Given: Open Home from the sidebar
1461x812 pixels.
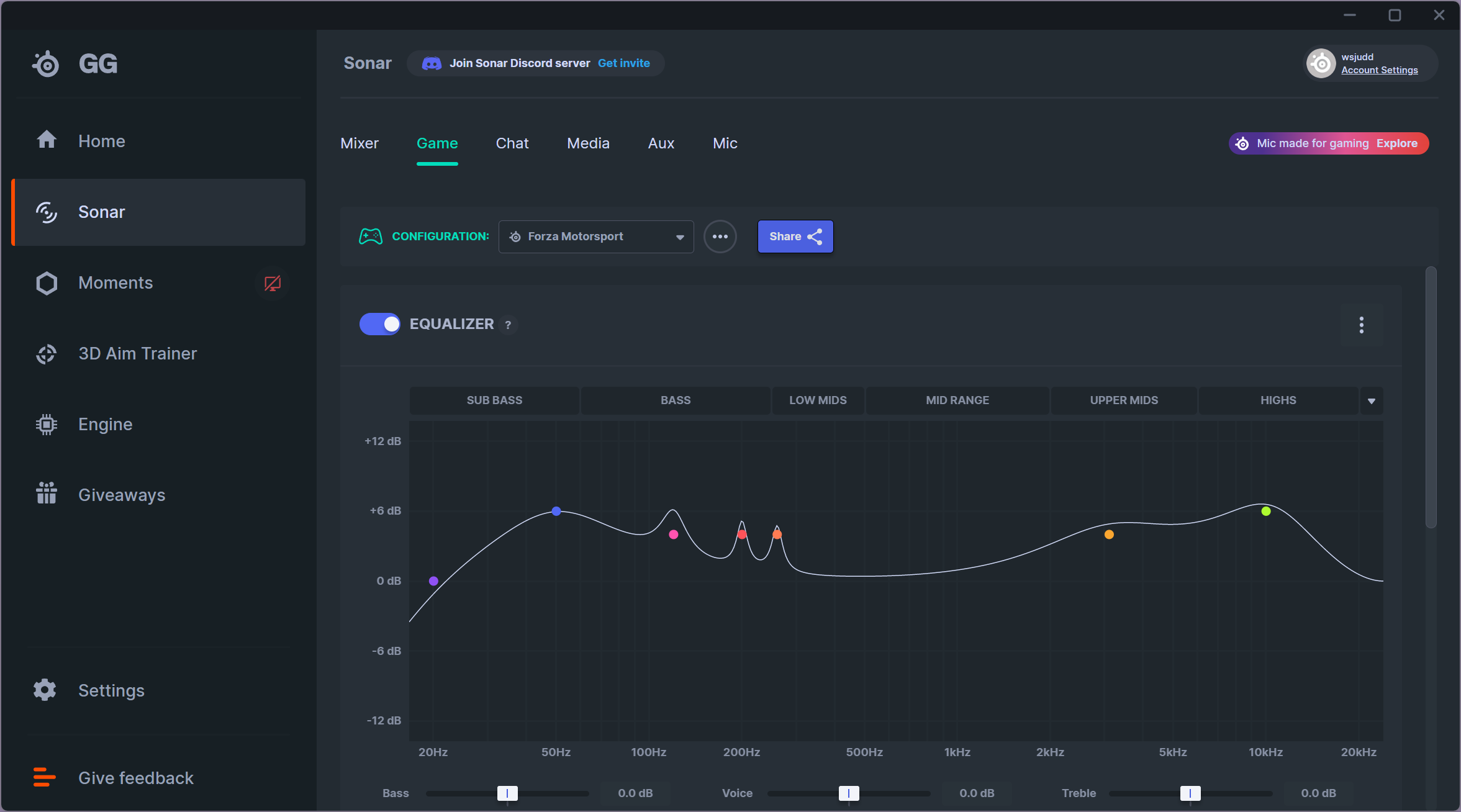Looking at the screenshot, I should [x=101, y=141].
